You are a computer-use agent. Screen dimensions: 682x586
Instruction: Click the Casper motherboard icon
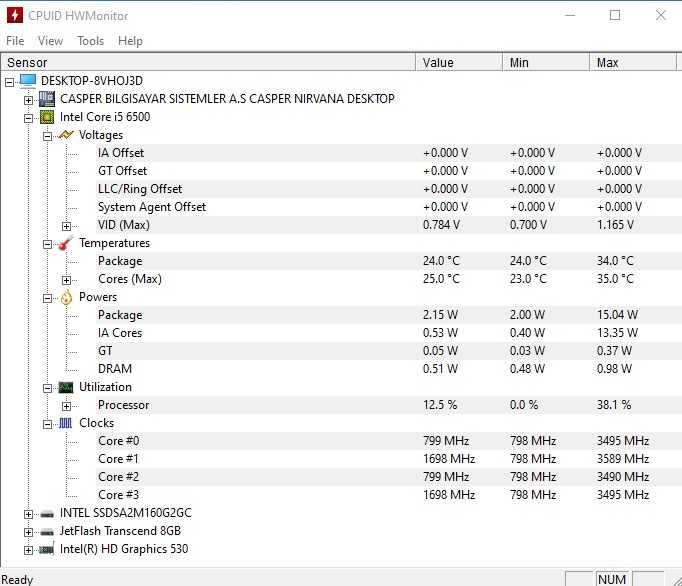(x=47, y=99)
